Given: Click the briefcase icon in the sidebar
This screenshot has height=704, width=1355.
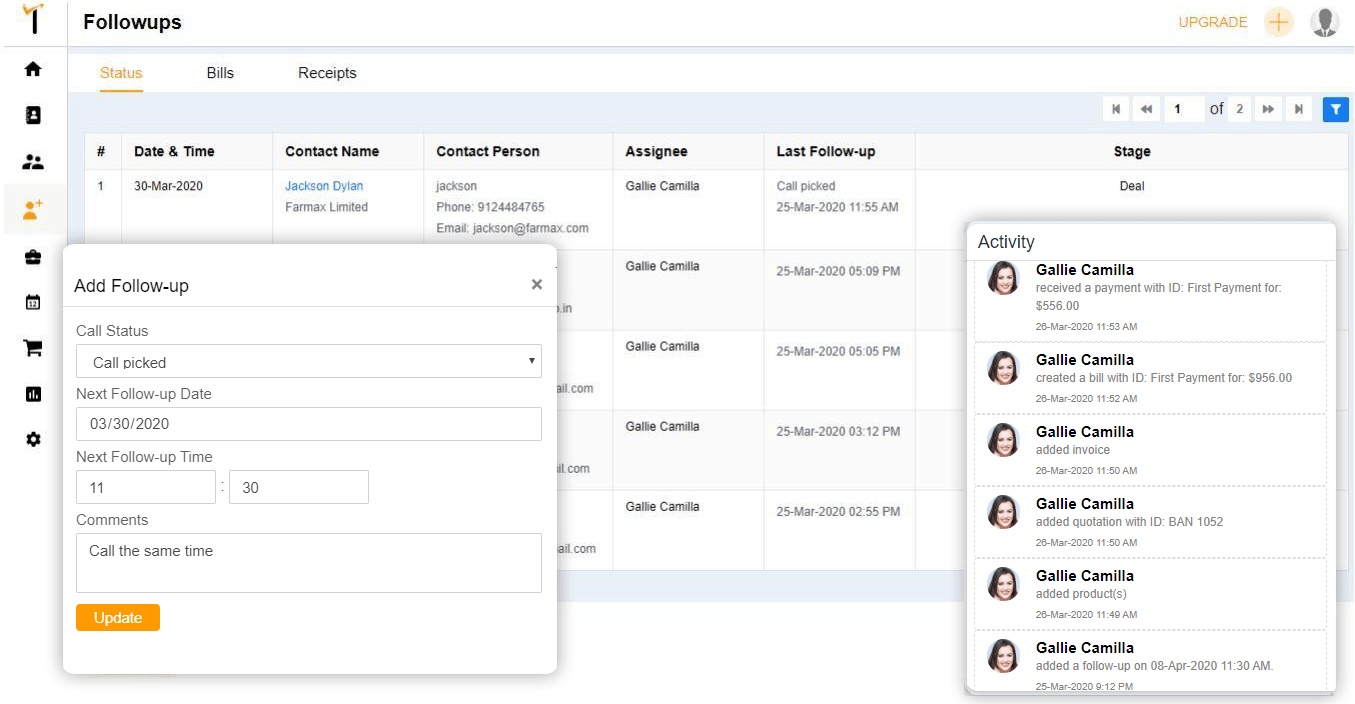Looking at the screenshot, I should (33, 257).
